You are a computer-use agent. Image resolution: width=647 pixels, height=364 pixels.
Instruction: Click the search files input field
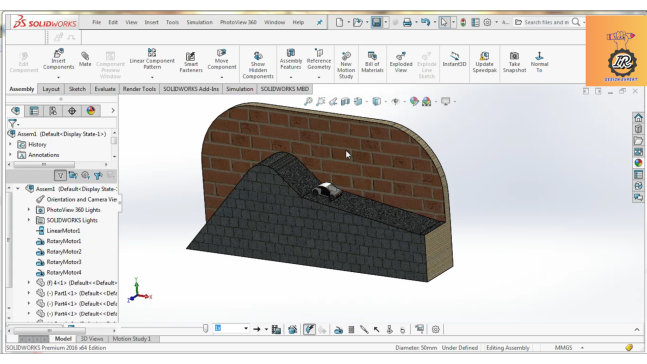click(x=546, y=22)
